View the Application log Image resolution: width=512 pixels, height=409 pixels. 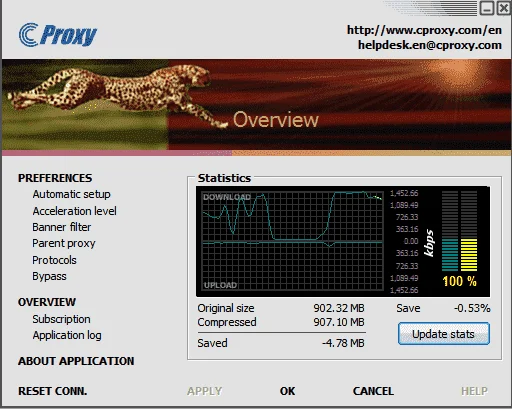[x=67, y=335]
